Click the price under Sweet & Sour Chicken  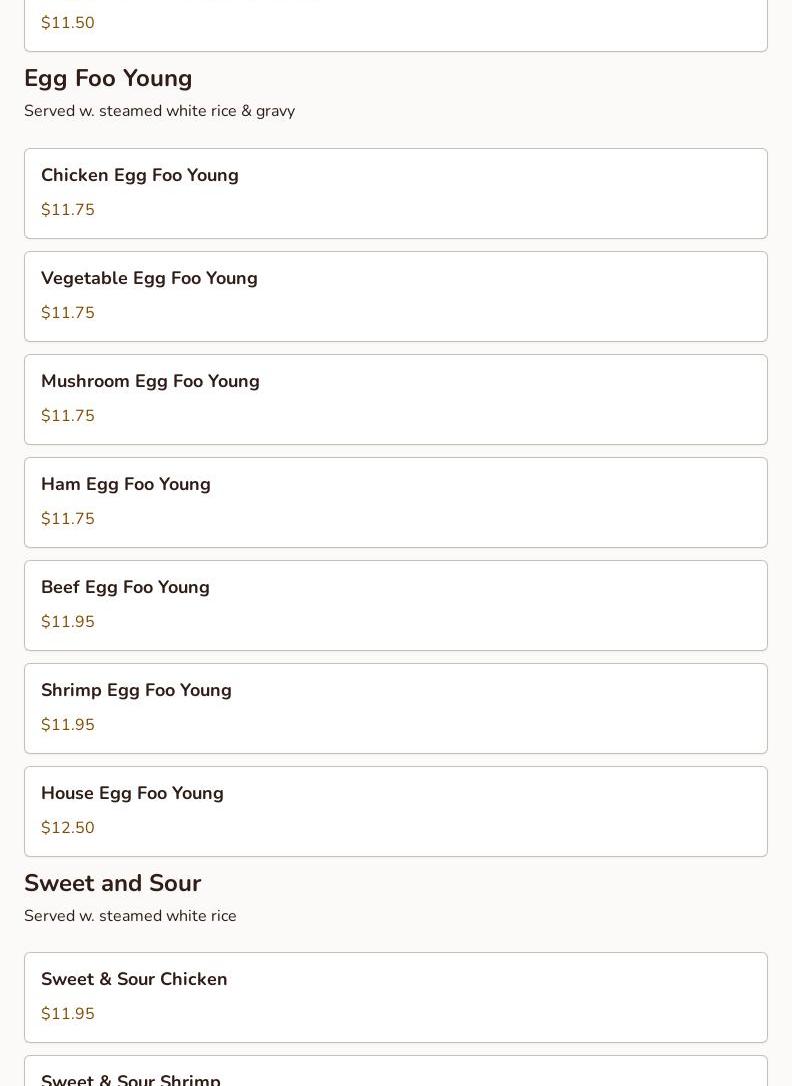(68, 1014)
